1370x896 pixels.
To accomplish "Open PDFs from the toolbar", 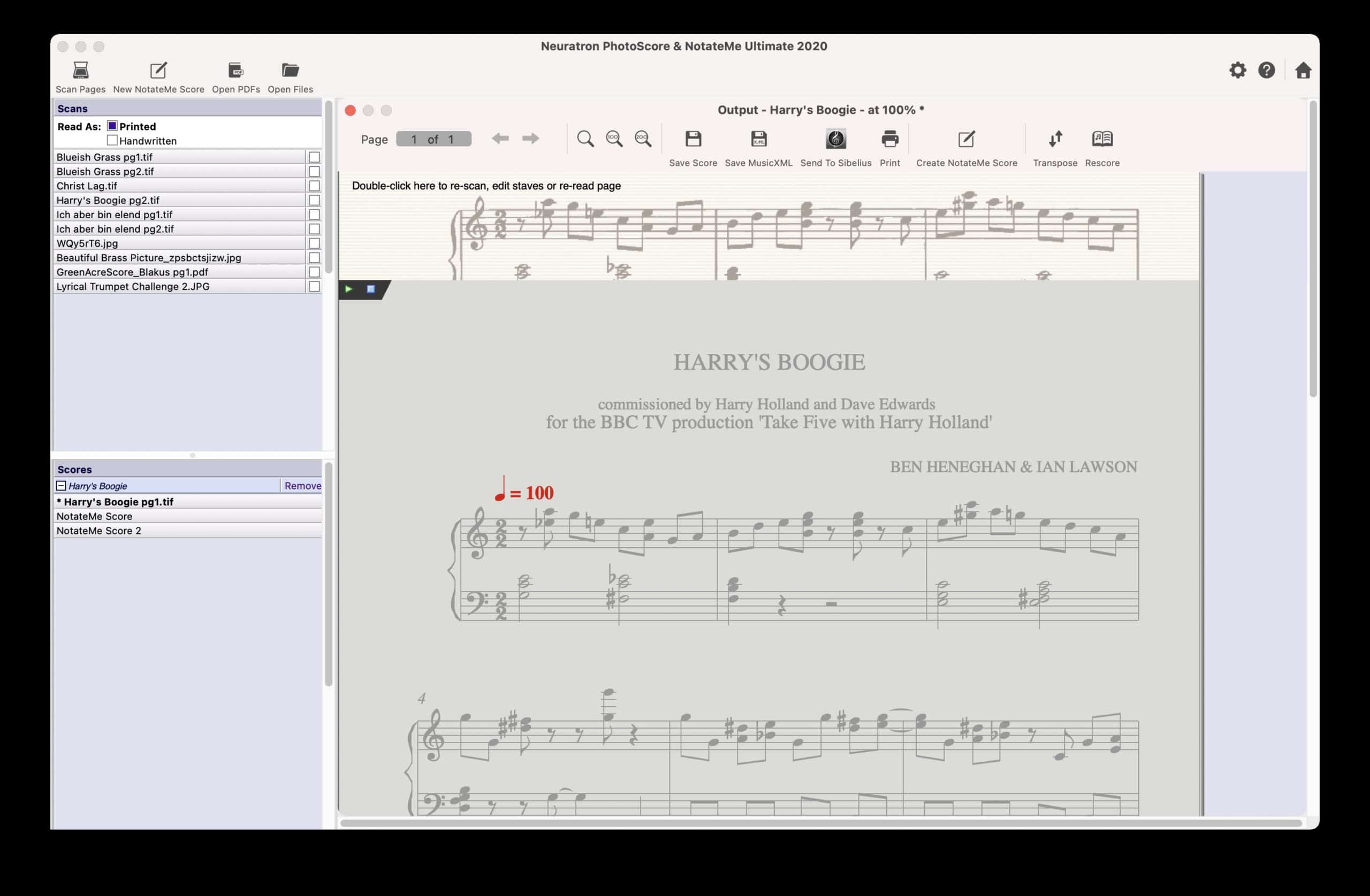I will point(235,77).
